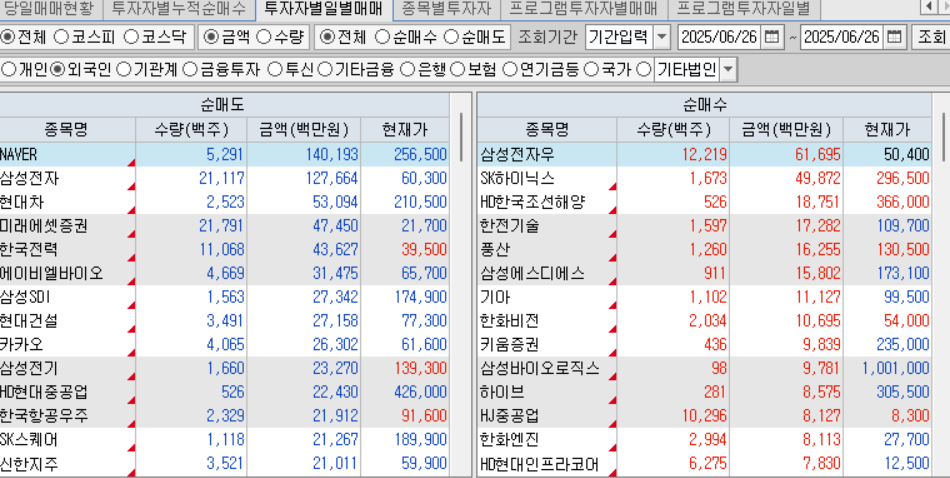Choose the 금액 radio option
This screenshot has width=950, height=478.
tap(210, 37)
